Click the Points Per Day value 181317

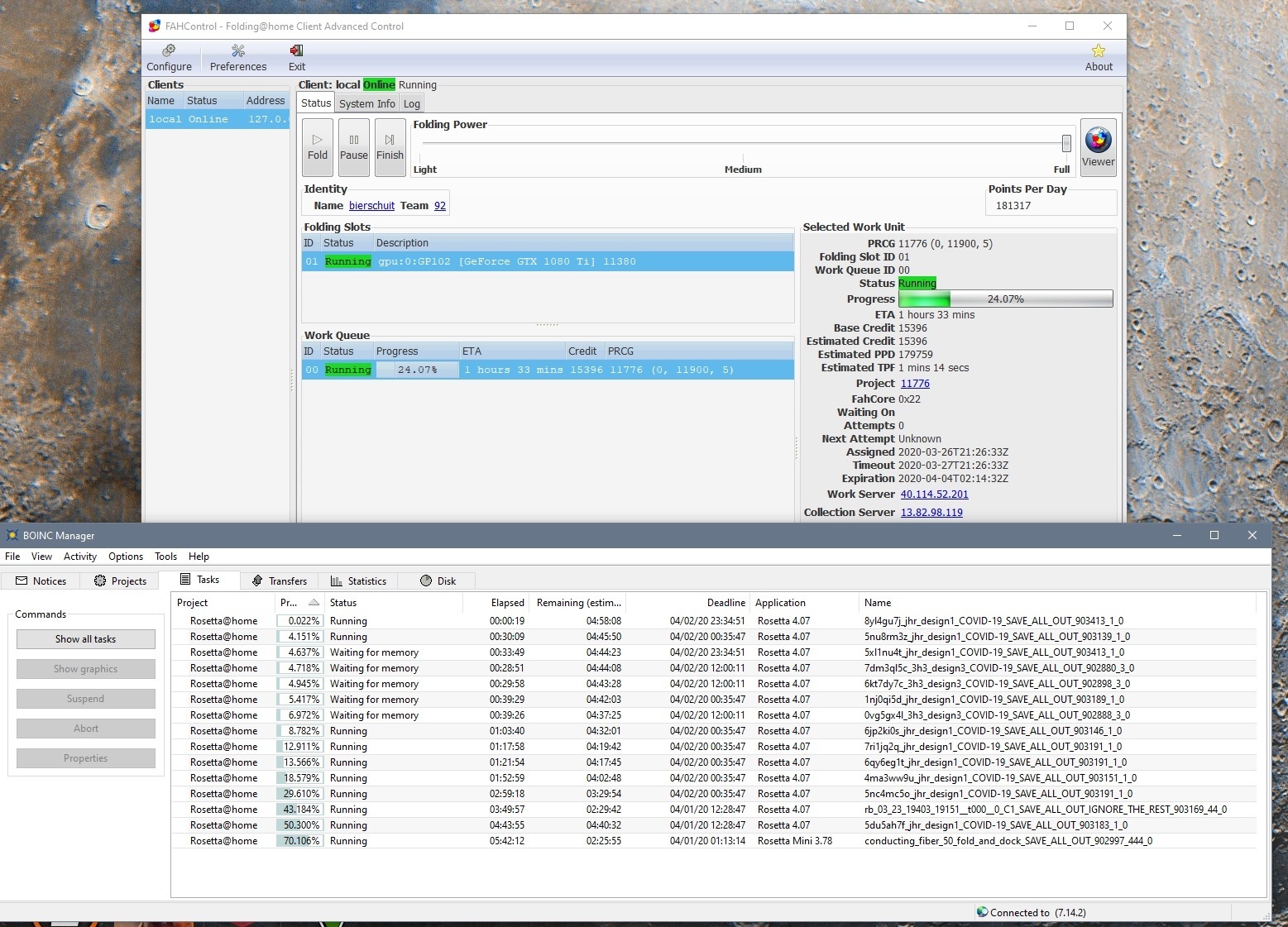pyautogui.click(x=1013, y=206)
